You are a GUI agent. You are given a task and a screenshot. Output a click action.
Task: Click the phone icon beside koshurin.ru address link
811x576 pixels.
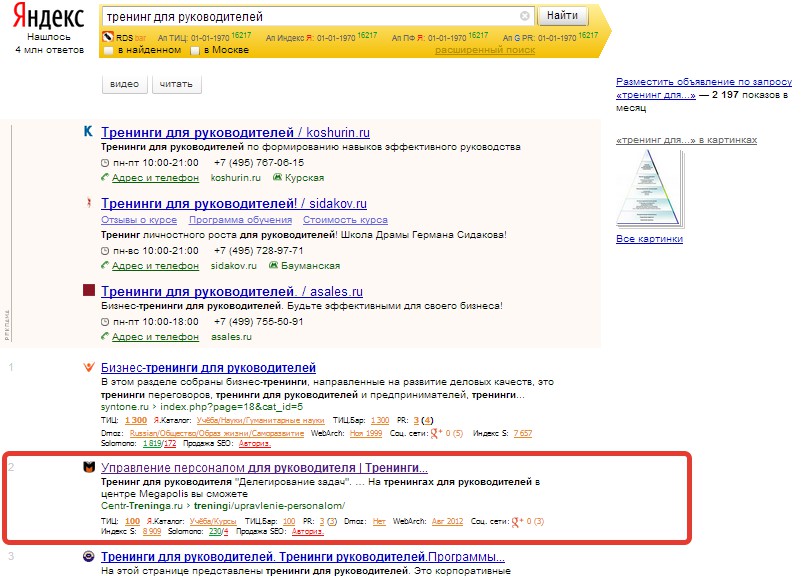[105, 177]
